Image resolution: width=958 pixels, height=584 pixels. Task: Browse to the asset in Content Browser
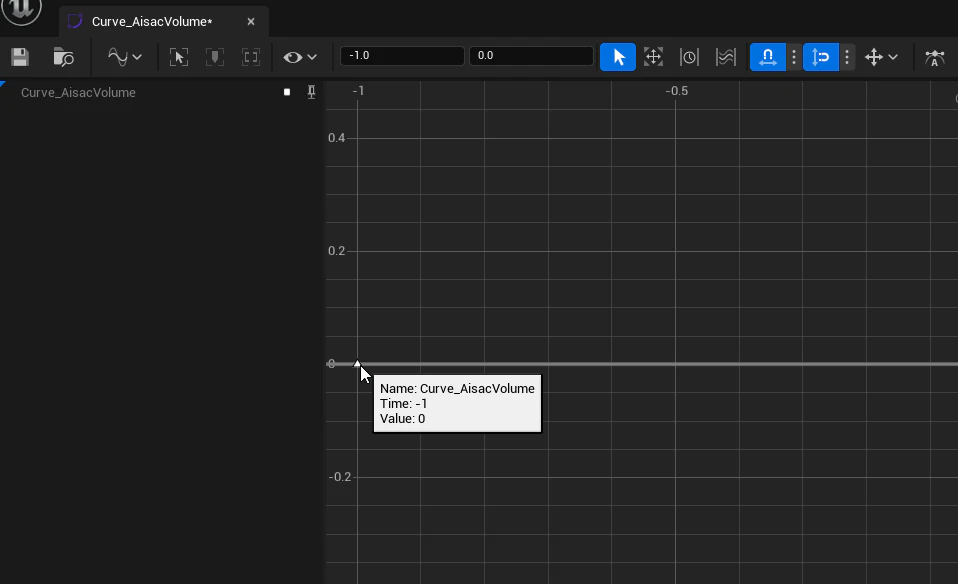coord(63,57)
